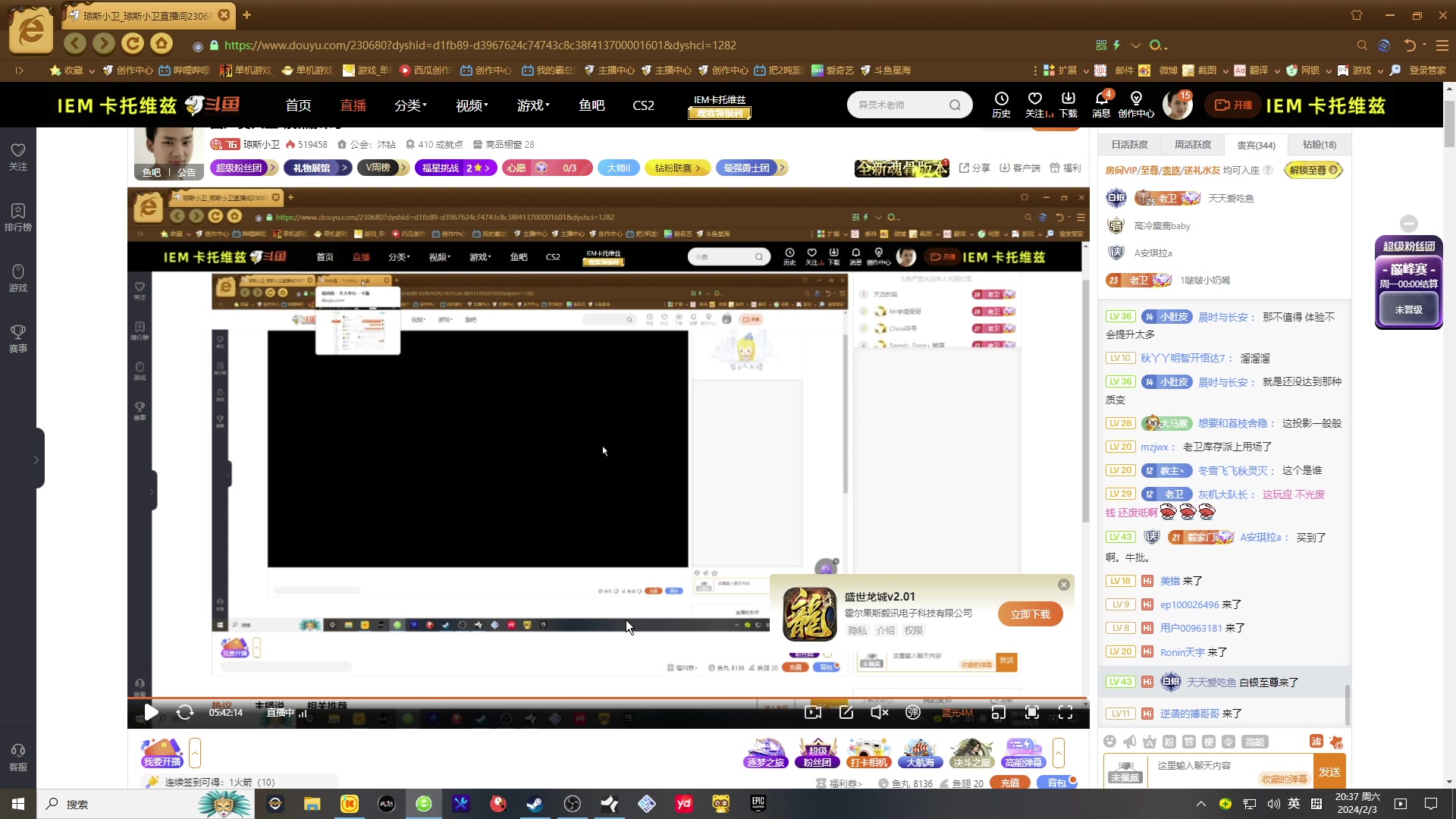Open Steam from the Windows taskbar

tap(535, 804)
